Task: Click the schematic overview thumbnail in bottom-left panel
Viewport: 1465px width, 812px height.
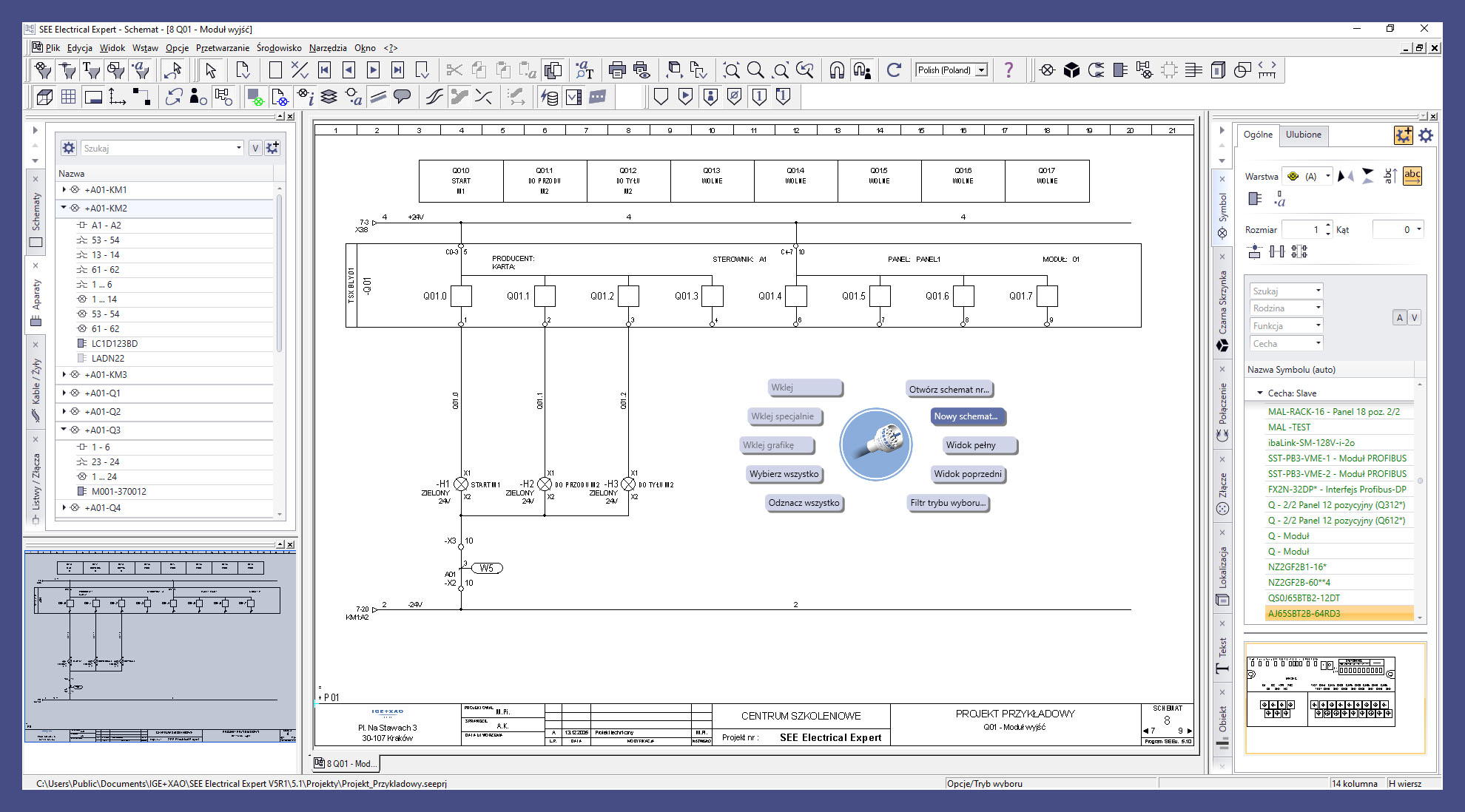Action: (160, 647)
